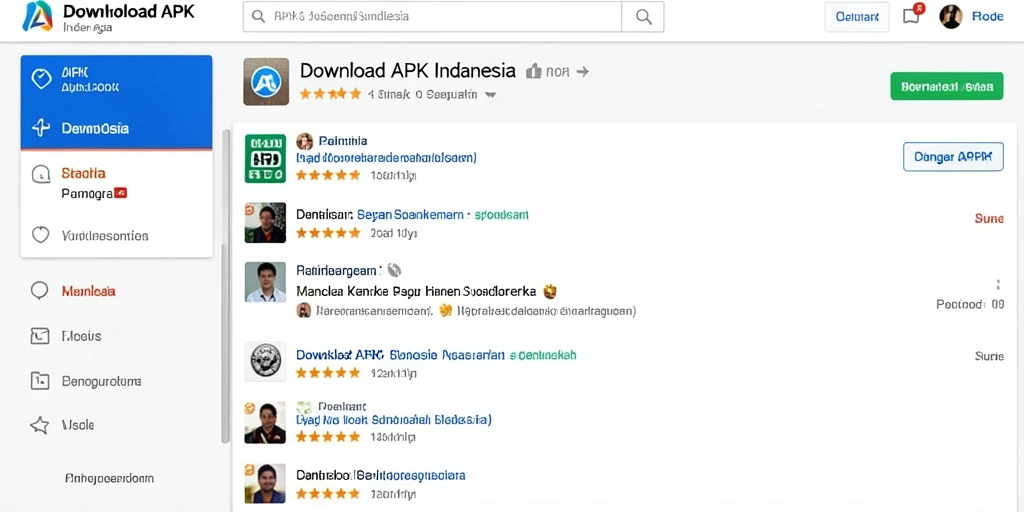This screenshot has width=1024, height=512.
Task: Click the arrow icon after the title
Action: tap(583, 72)
